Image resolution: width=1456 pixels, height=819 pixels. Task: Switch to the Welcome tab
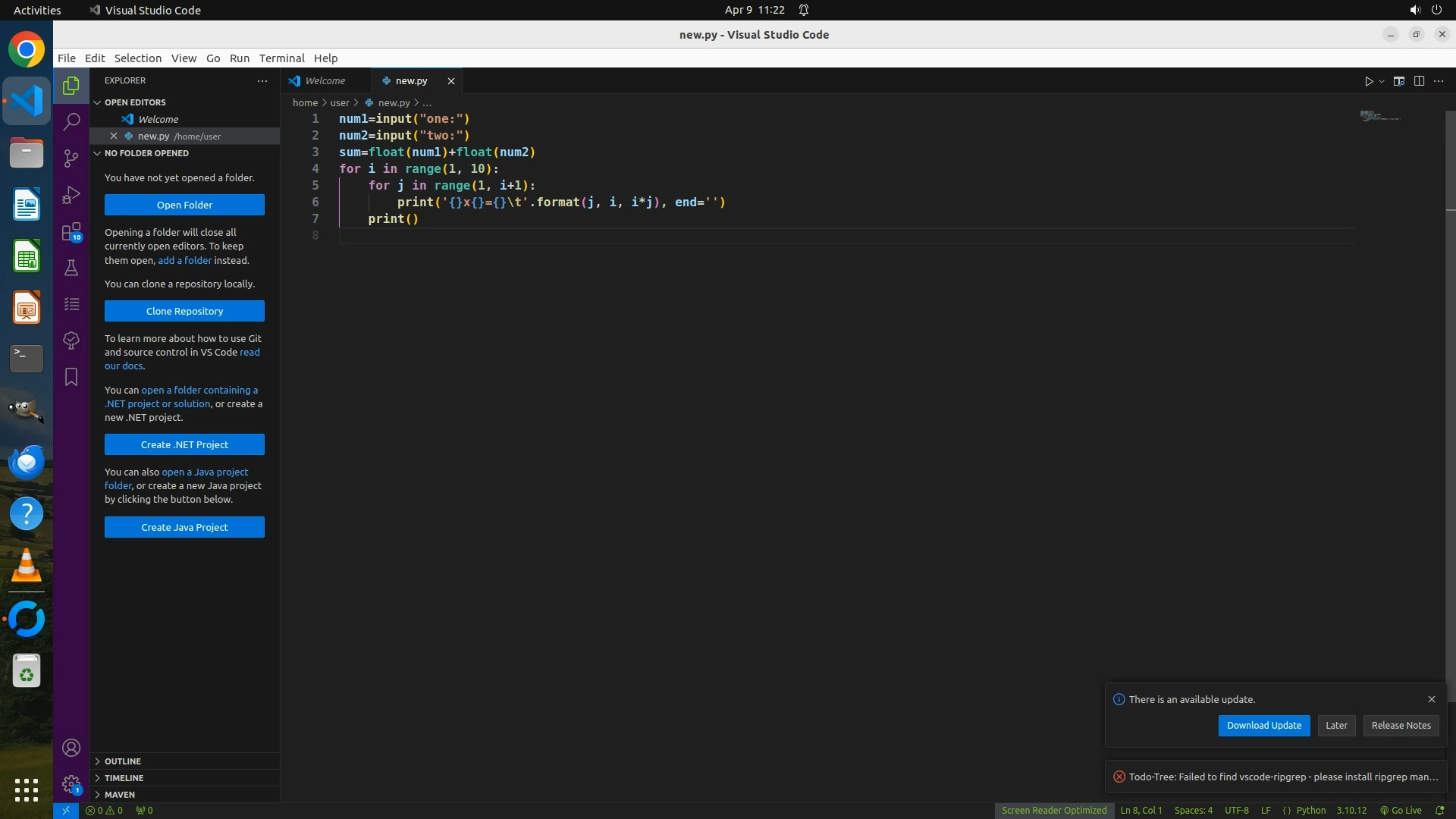click(325, 80)
